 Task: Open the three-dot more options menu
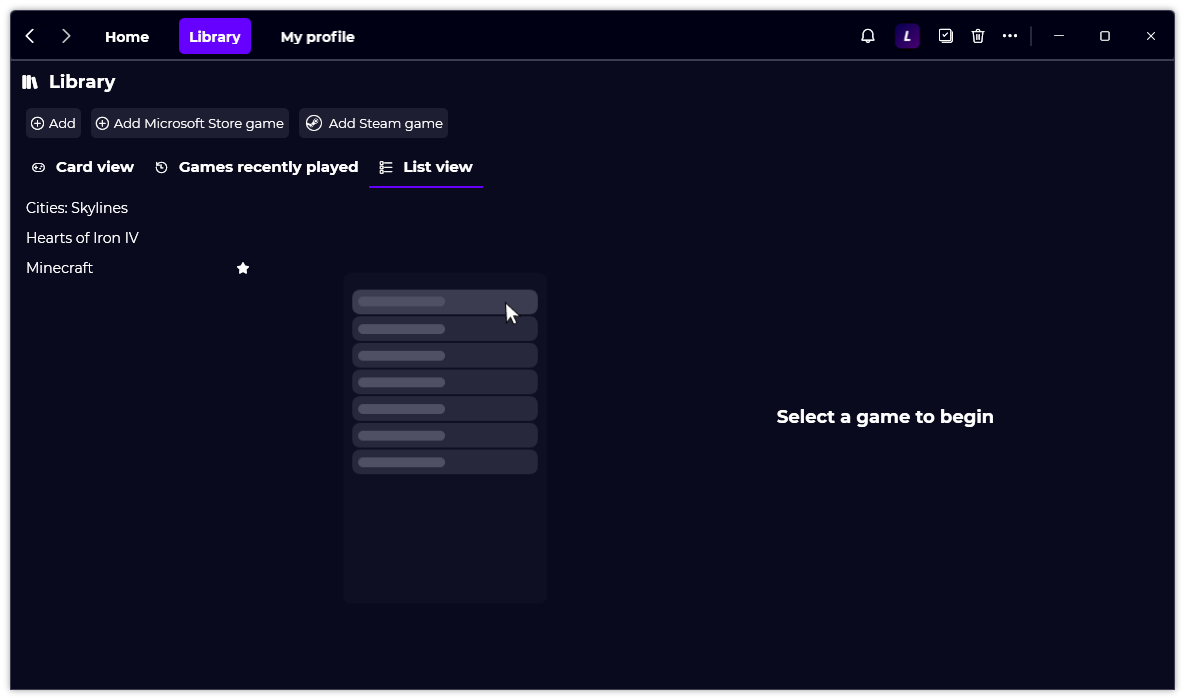pyautogui.click(x=1010, y=36)
